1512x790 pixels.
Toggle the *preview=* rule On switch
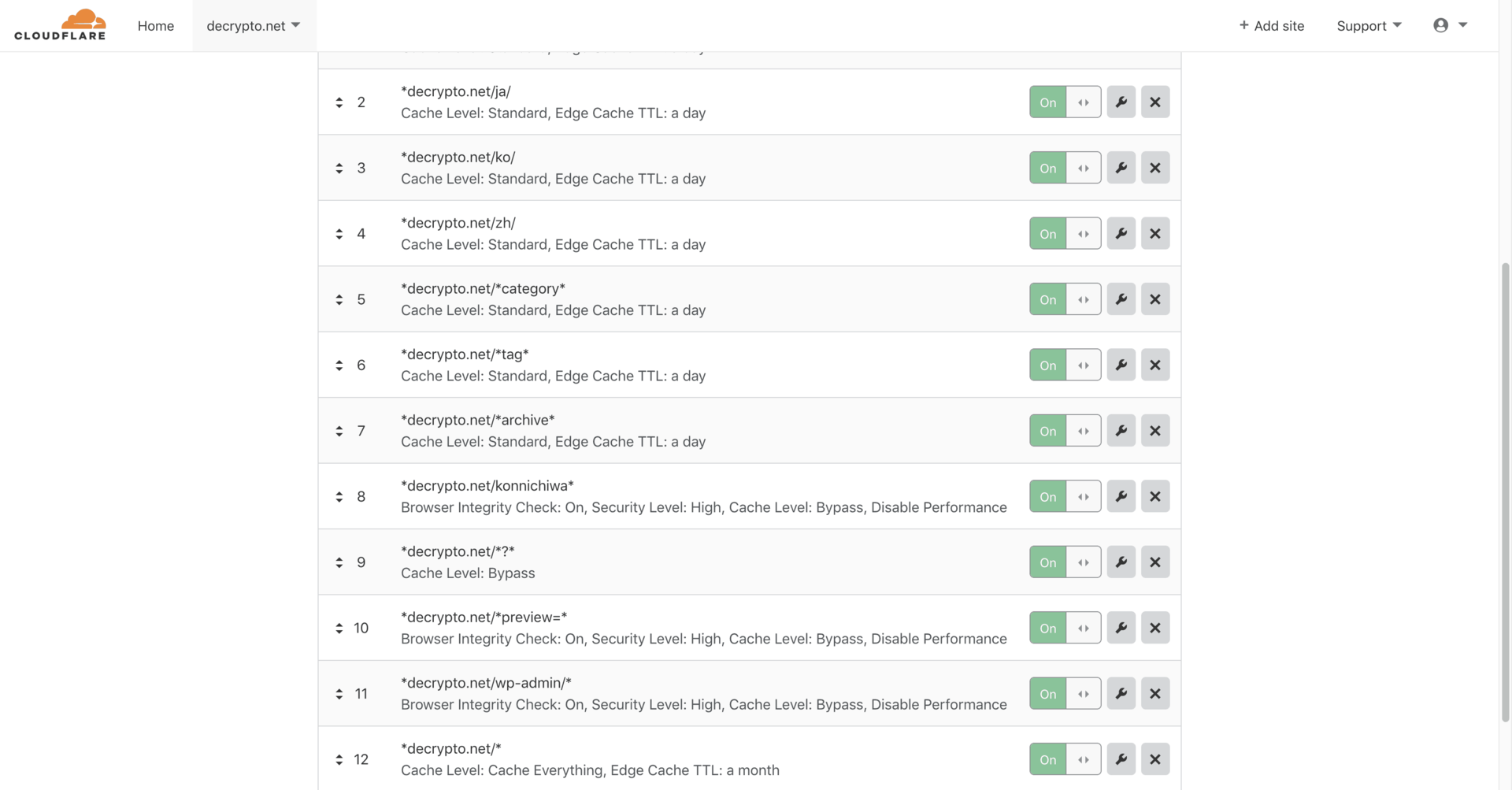click(1065, 628)
